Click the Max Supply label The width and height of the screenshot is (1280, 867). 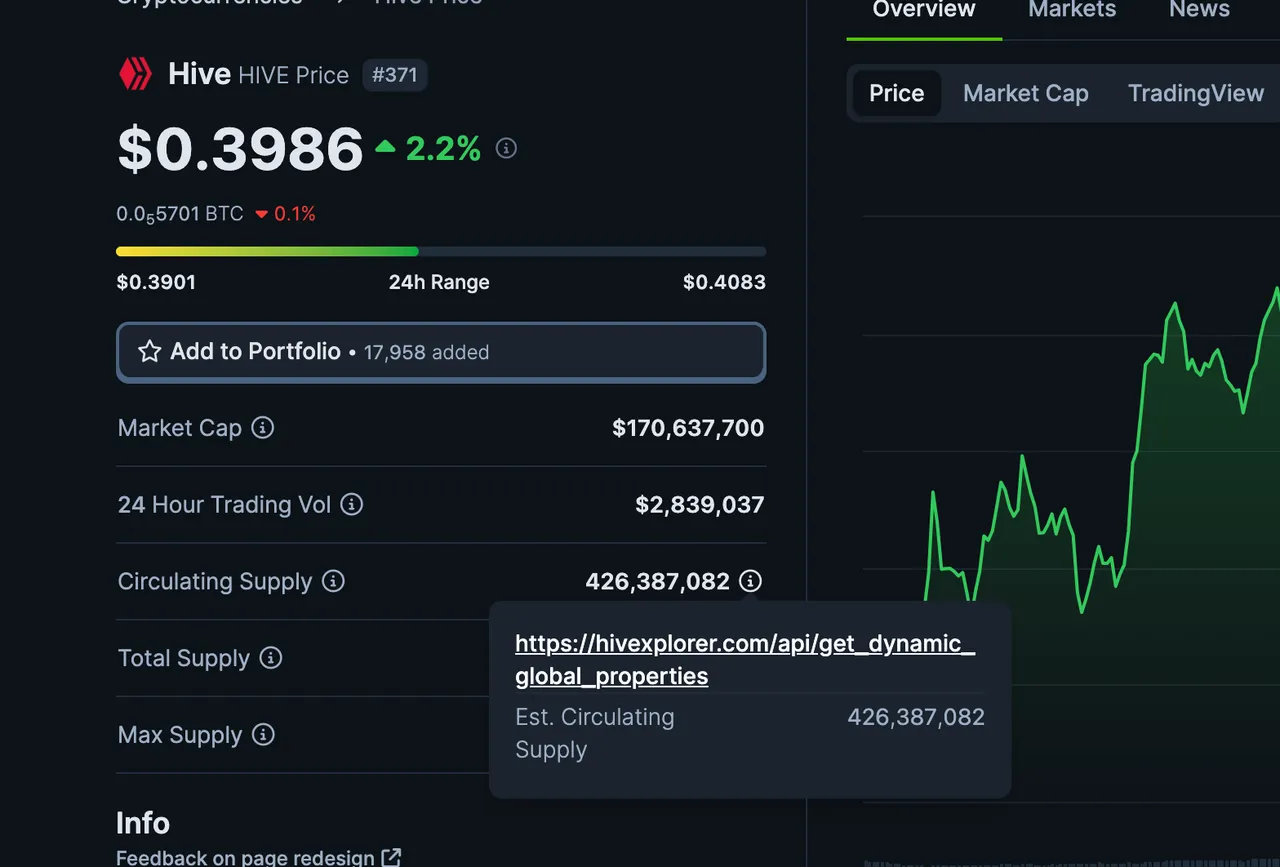click(x=180, y=735)
